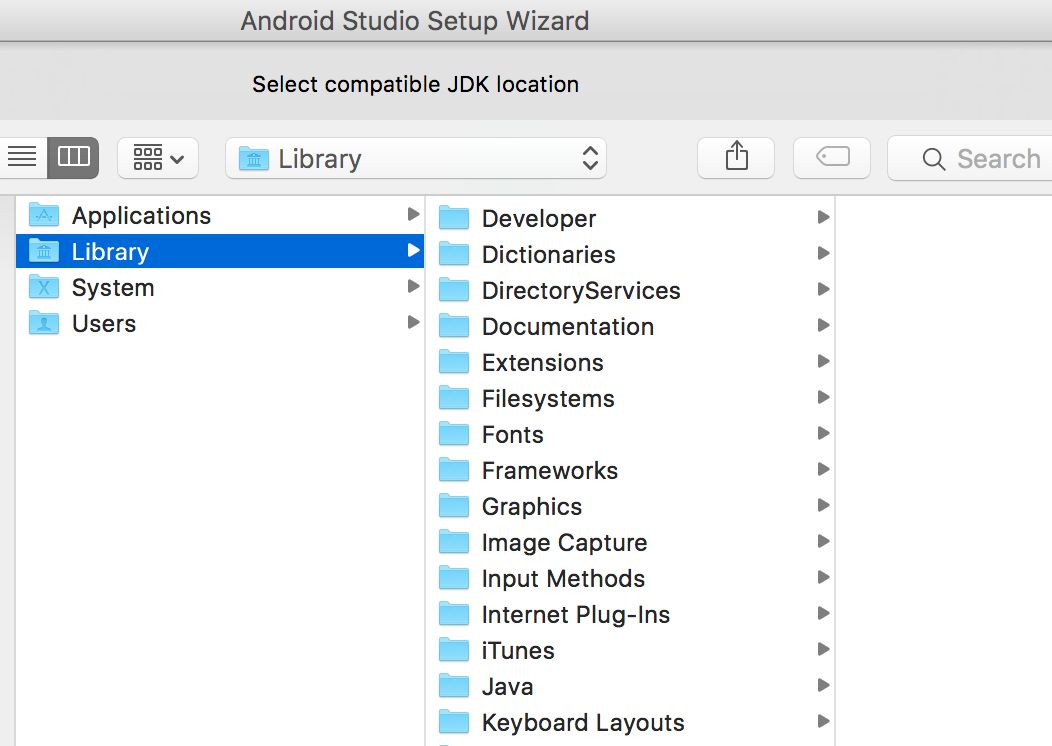Switch to list view mode

tap(23, 158)
